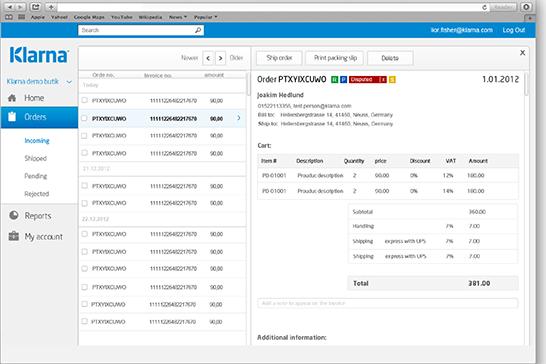This screenshot has height=364, width=546.
Task: Show Top Sites with the grid icon
Action: pyautogui.click(x=22, y=17)
